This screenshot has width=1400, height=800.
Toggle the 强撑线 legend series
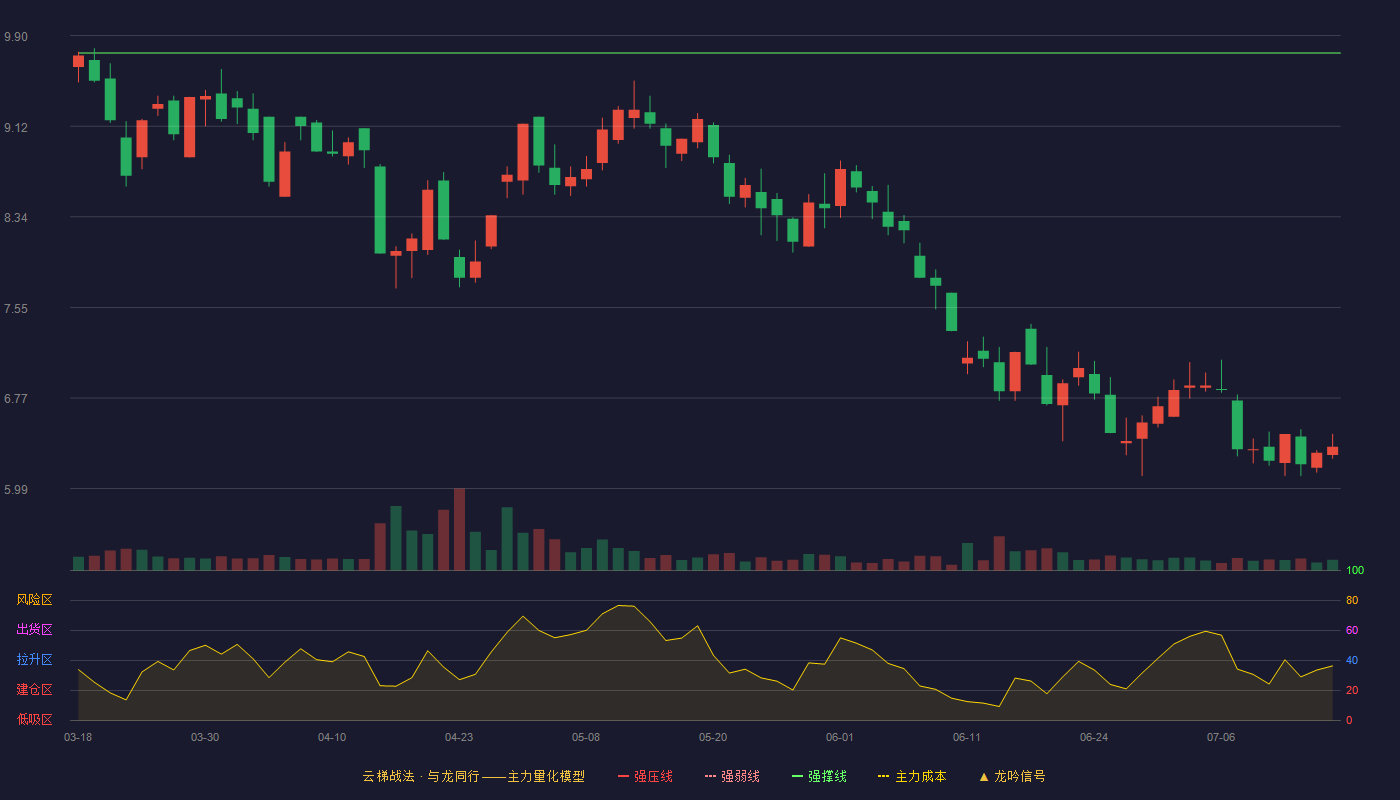(819, 776)
